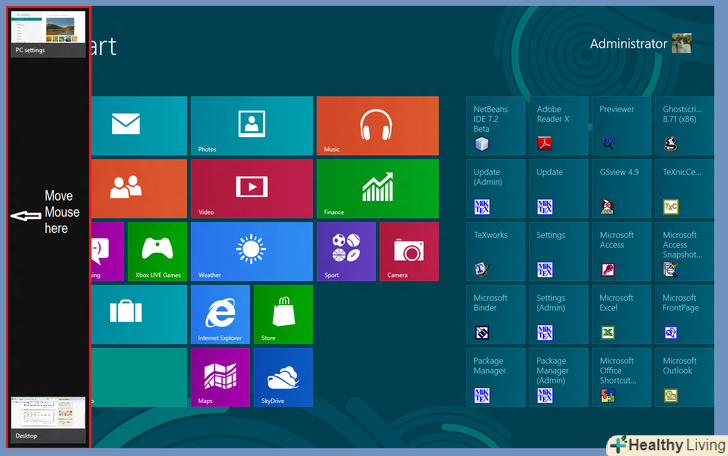Launch the SkyDrive tile
728x456 pixels.
283,377
